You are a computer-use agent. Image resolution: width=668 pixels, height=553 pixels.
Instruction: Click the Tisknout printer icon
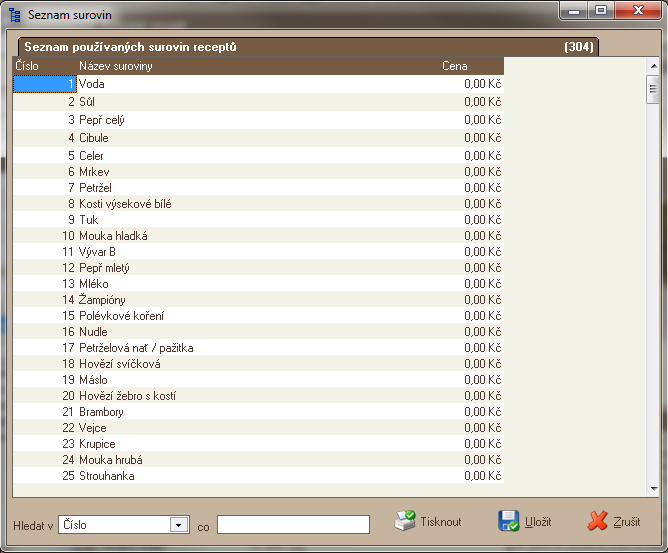point(404,521)
